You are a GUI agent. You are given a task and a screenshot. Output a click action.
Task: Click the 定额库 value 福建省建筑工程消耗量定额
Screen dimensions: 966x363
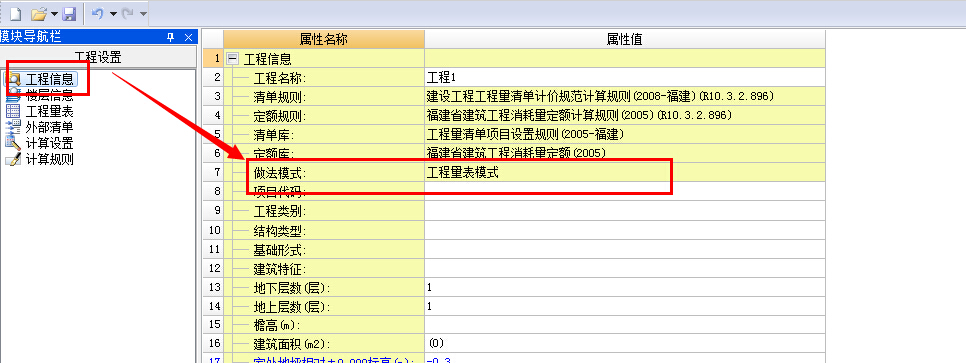click(625, 153)
